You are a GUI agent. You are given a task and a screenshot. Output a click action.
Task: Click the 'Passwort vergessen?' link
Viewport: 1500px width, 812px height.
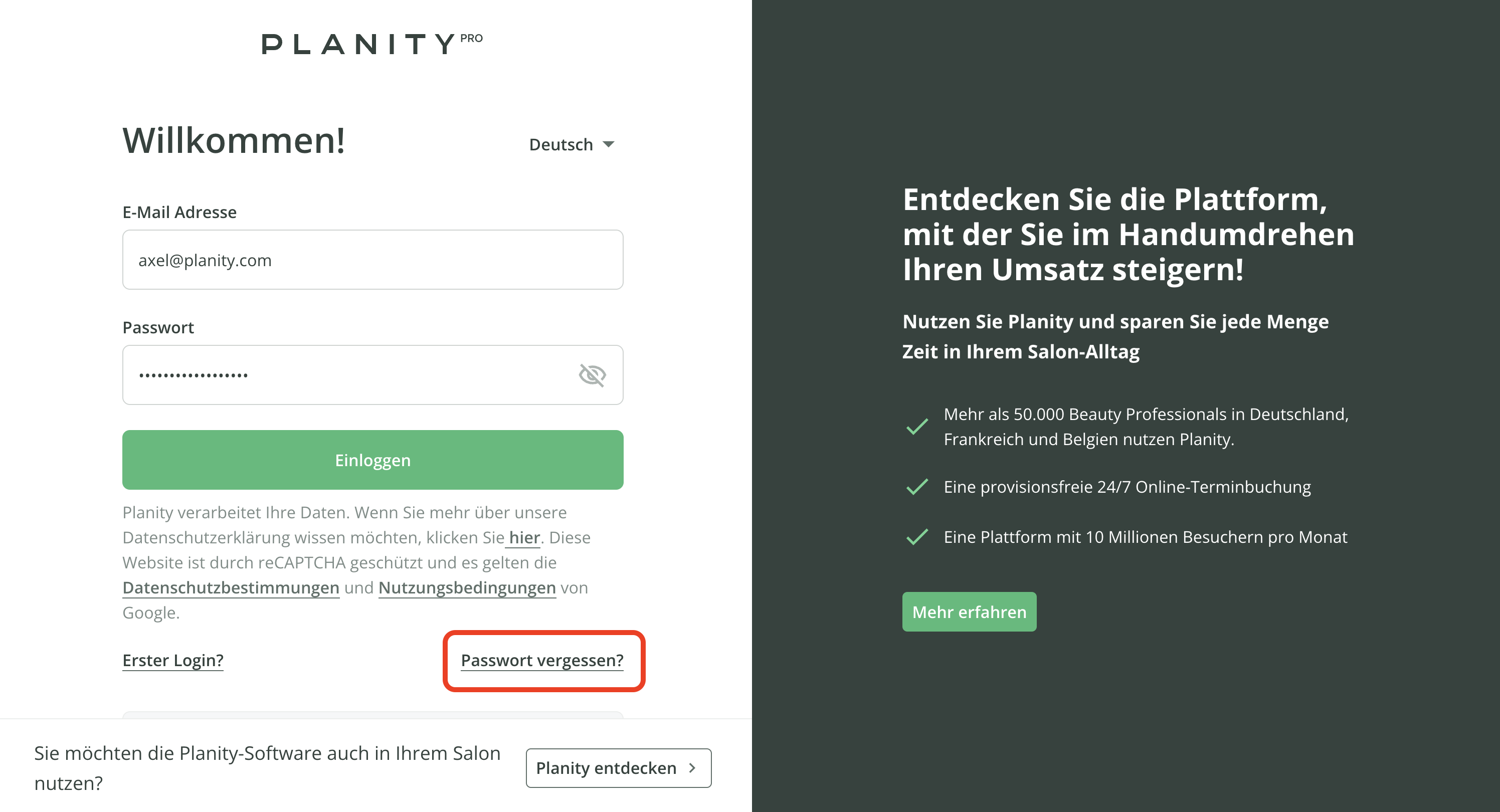542,660
